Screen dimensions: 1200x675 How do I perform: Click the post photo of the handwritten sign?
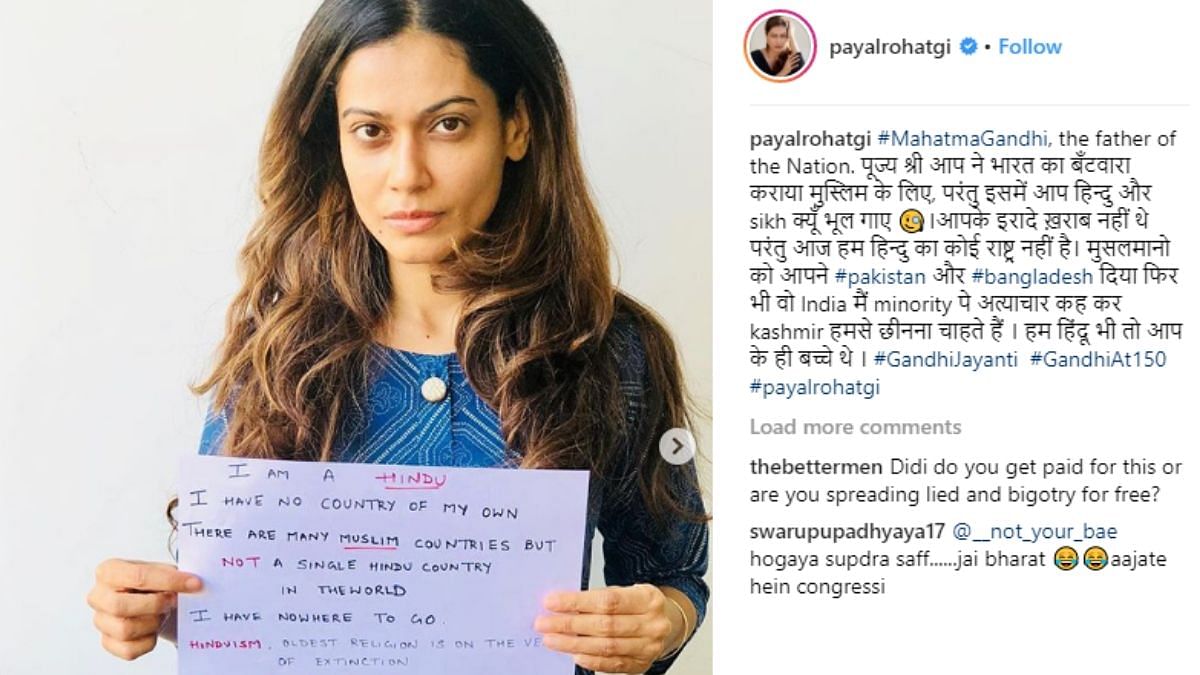coord(357,337)
